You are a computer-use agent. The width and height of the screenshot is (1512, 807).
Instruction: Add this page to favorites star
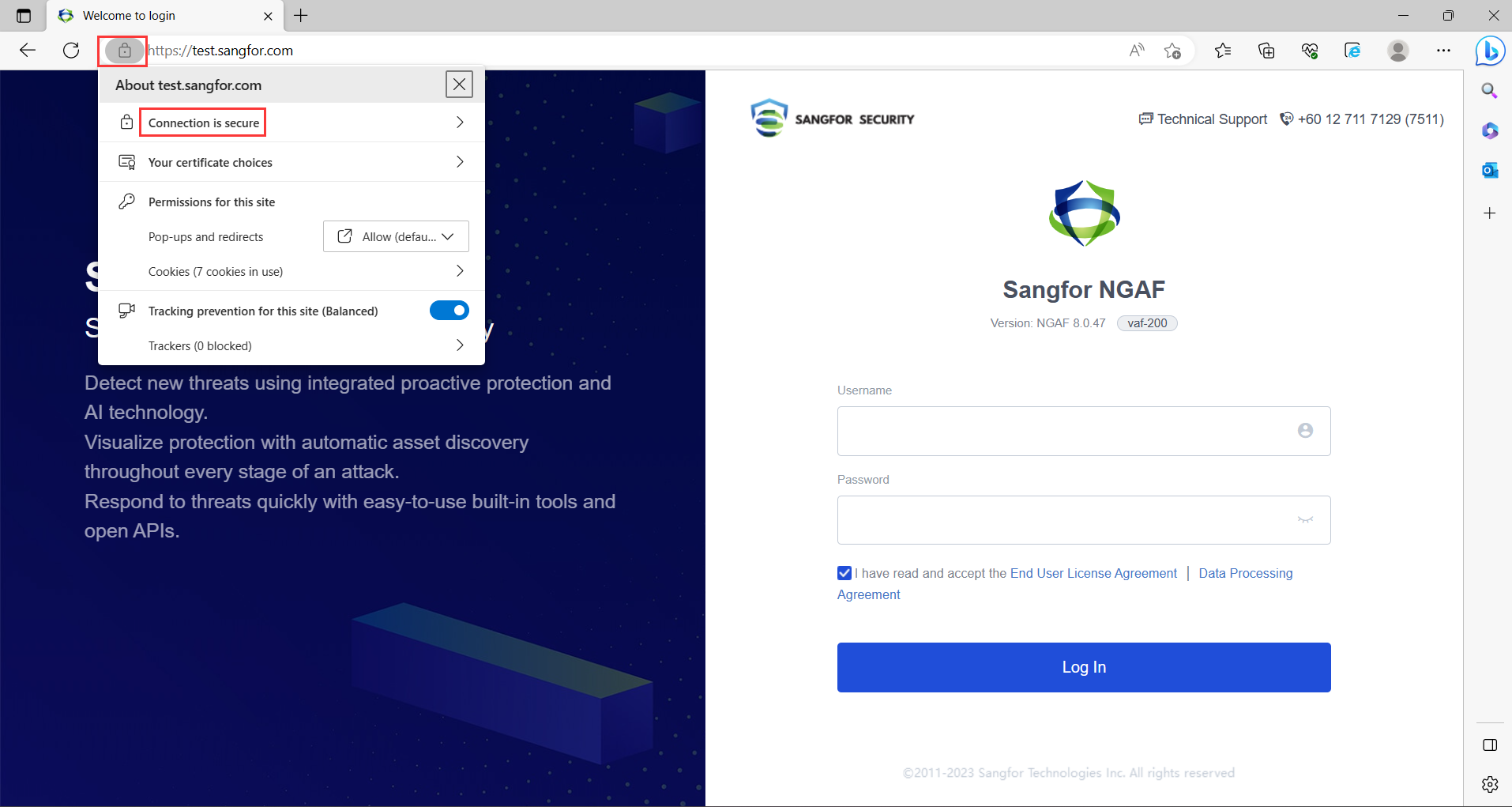click(x=1172, y=51)
